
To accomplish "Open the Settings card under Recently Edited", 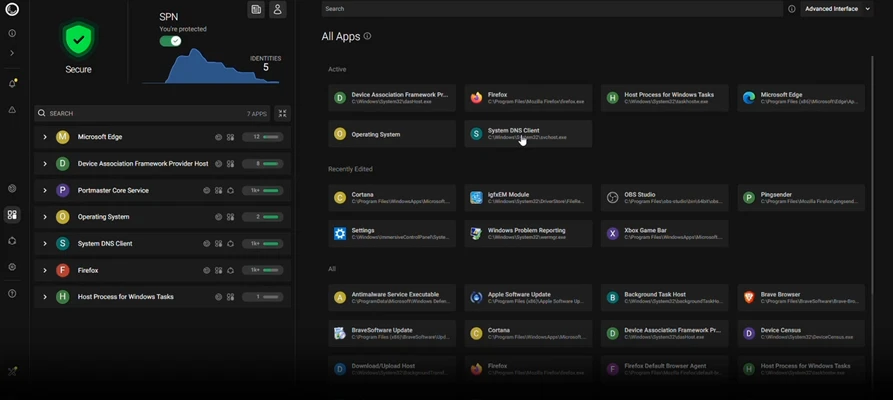I will tap(392, 234).
